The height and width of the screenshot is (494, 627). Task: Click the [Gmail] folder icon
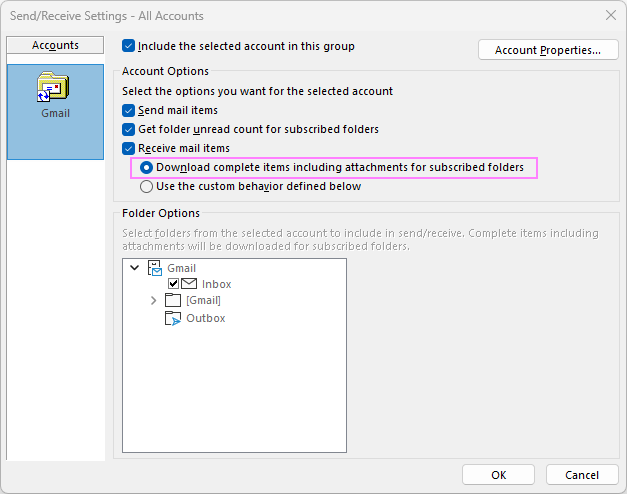click(x=173, y=300)
